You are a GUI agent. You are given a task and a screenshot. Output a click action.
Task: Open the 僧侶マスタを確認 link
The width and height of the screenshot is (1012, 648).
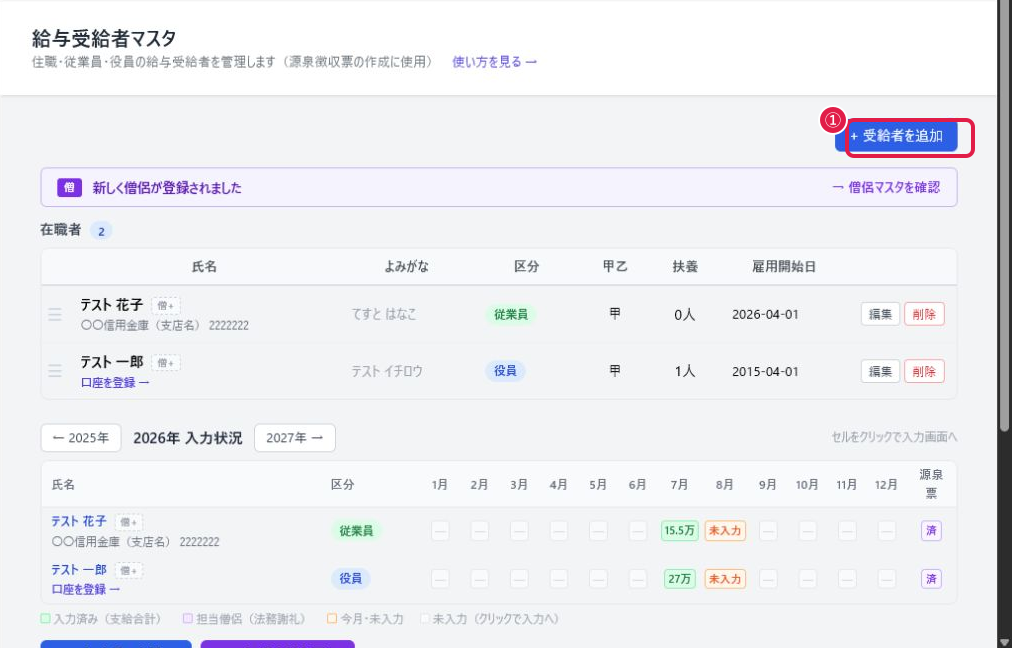pos(886,187)
